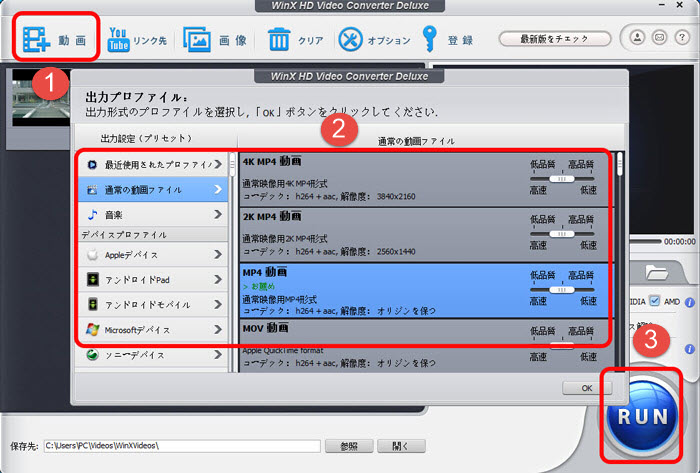Click the クリア trash can icon
The image size is (700, 473).
tap(279, 39)
